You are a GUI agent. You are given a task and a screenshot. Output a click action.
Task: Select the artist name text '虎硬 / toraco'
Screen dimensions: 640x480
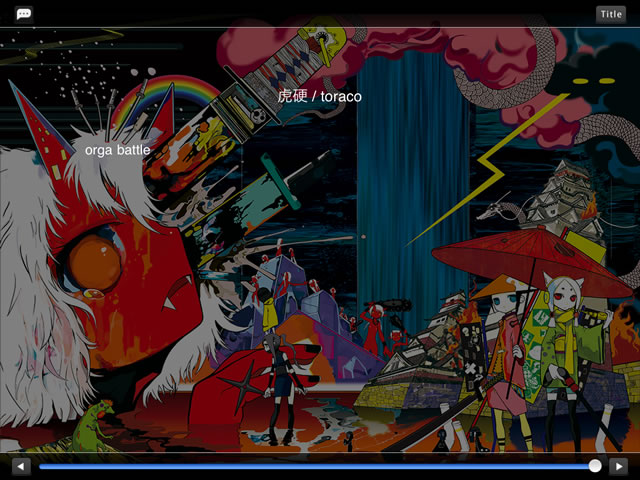(x=320, y=97)
